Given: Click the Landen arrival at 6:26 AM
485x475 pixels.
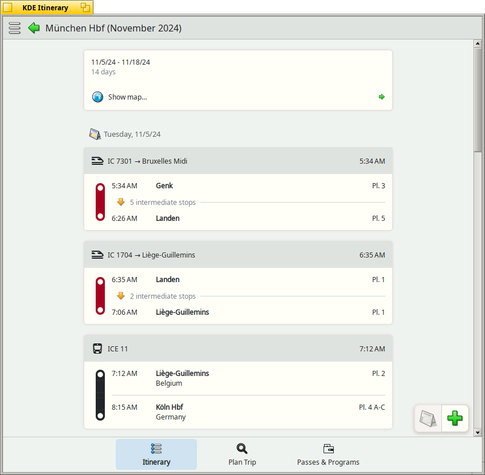Looking at the screenshot, I should 168,218.
